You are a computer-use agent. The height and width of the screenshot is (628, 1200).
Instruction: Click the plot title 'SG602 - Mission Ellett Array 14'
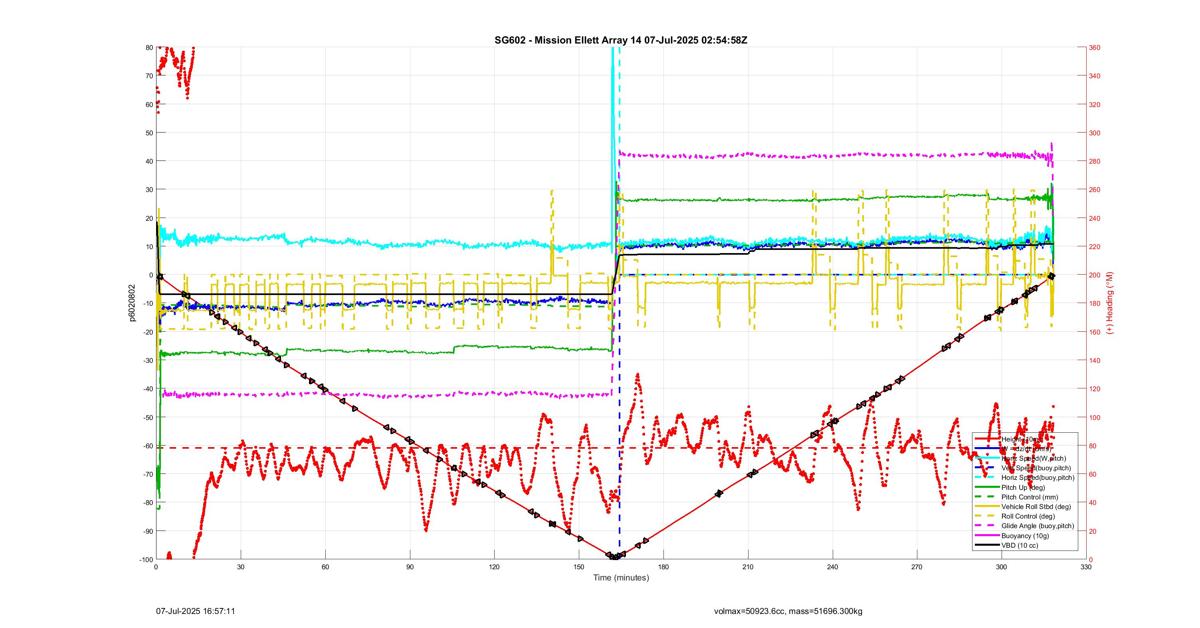point(567,39)
